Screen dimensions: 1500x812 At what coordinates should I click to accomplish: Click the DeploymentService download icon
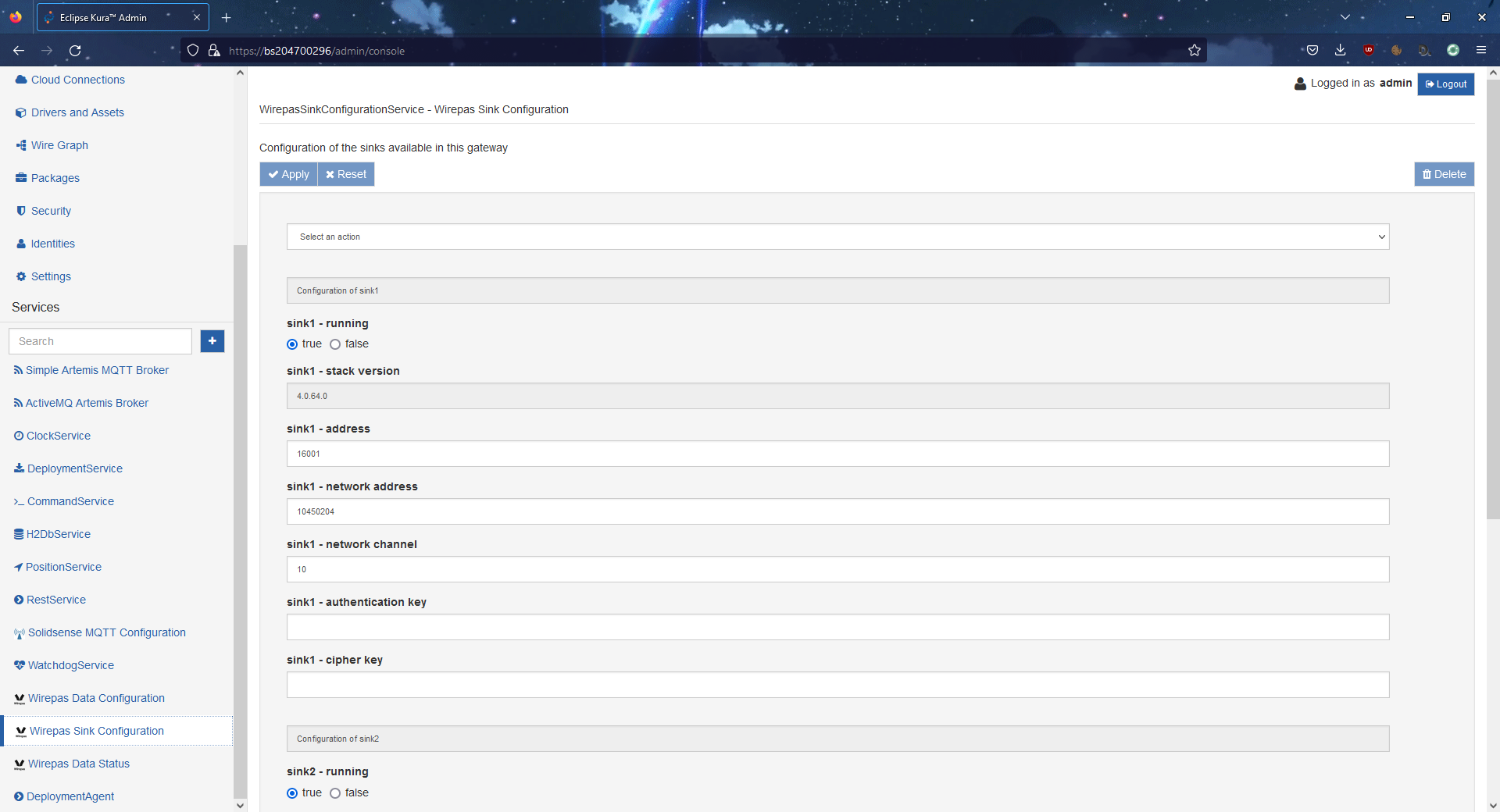(x=19, y=468)
